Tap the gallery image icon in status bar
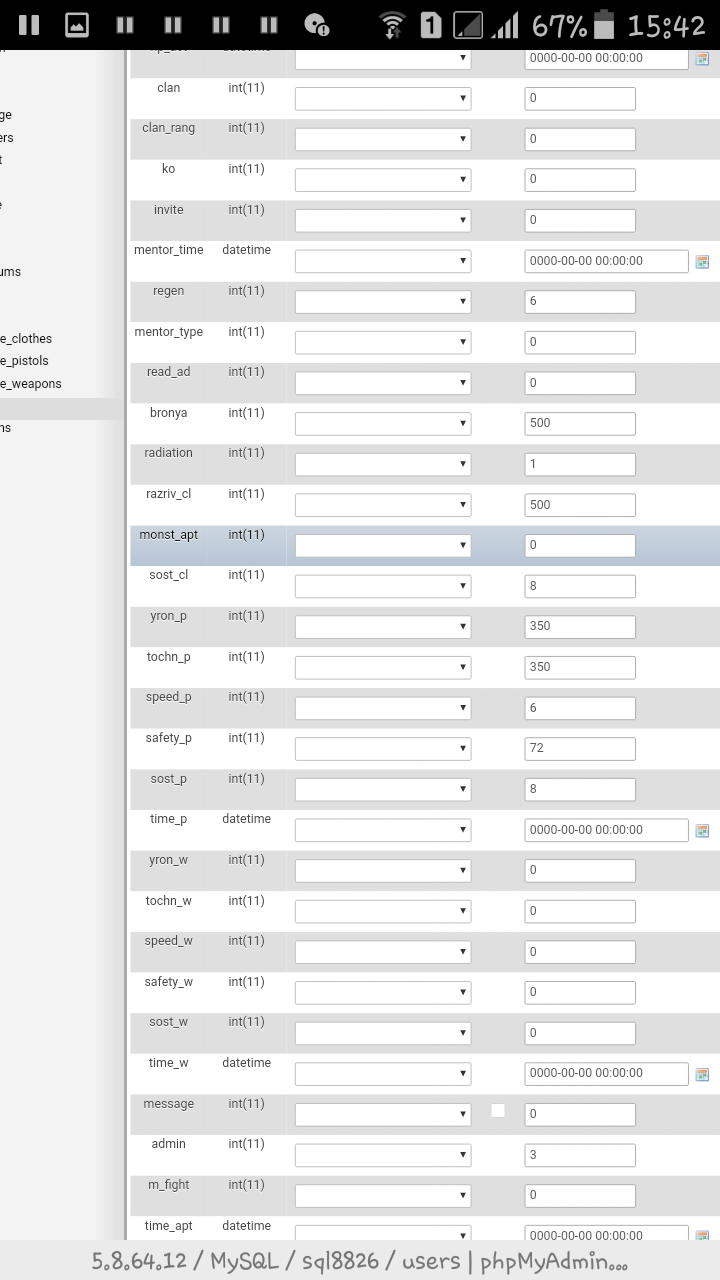Viewport: 720px width, 1280px height. pos(77,25)
